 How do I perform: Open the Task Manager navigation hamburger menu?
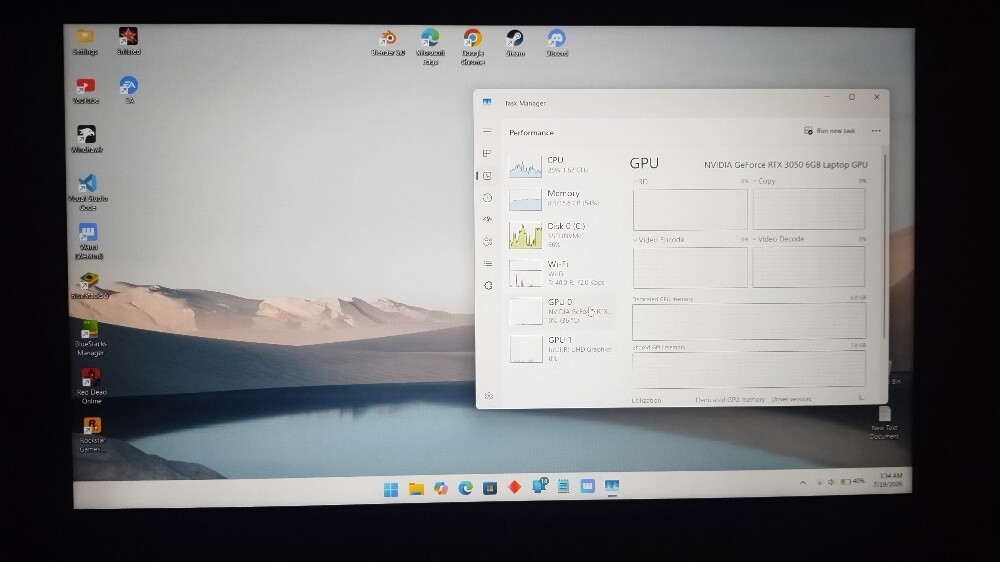(487, 131)
